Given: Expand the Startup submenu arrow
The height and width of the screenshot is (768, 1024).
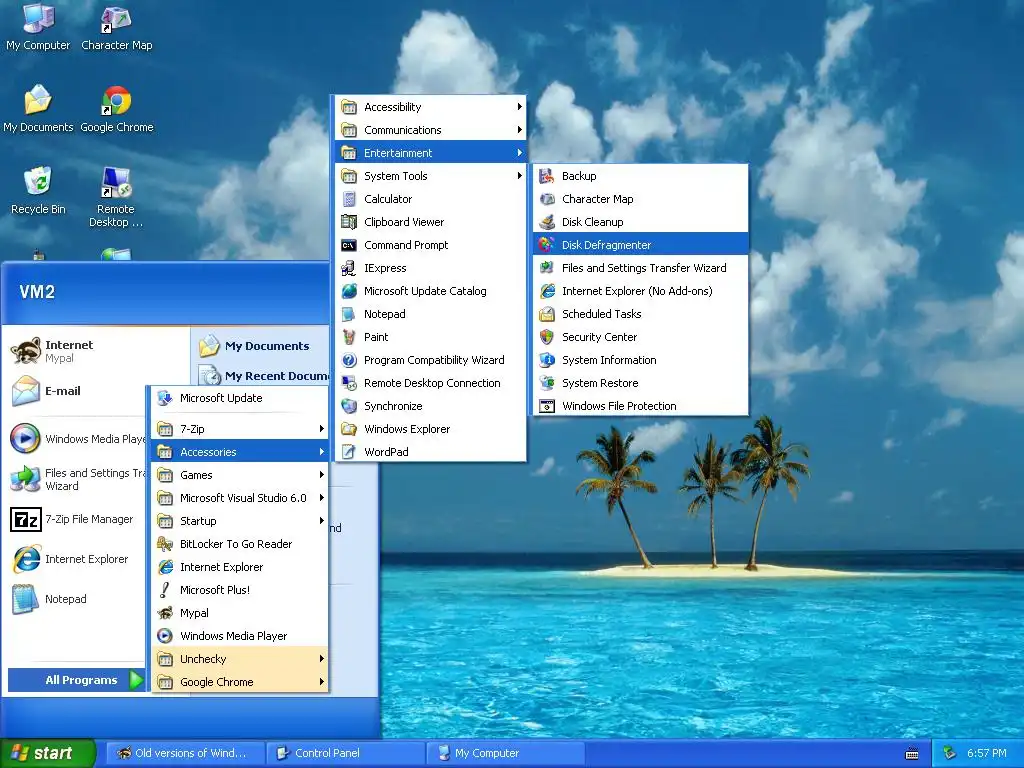Looking at the screenshot, I should tap(322, 520).
